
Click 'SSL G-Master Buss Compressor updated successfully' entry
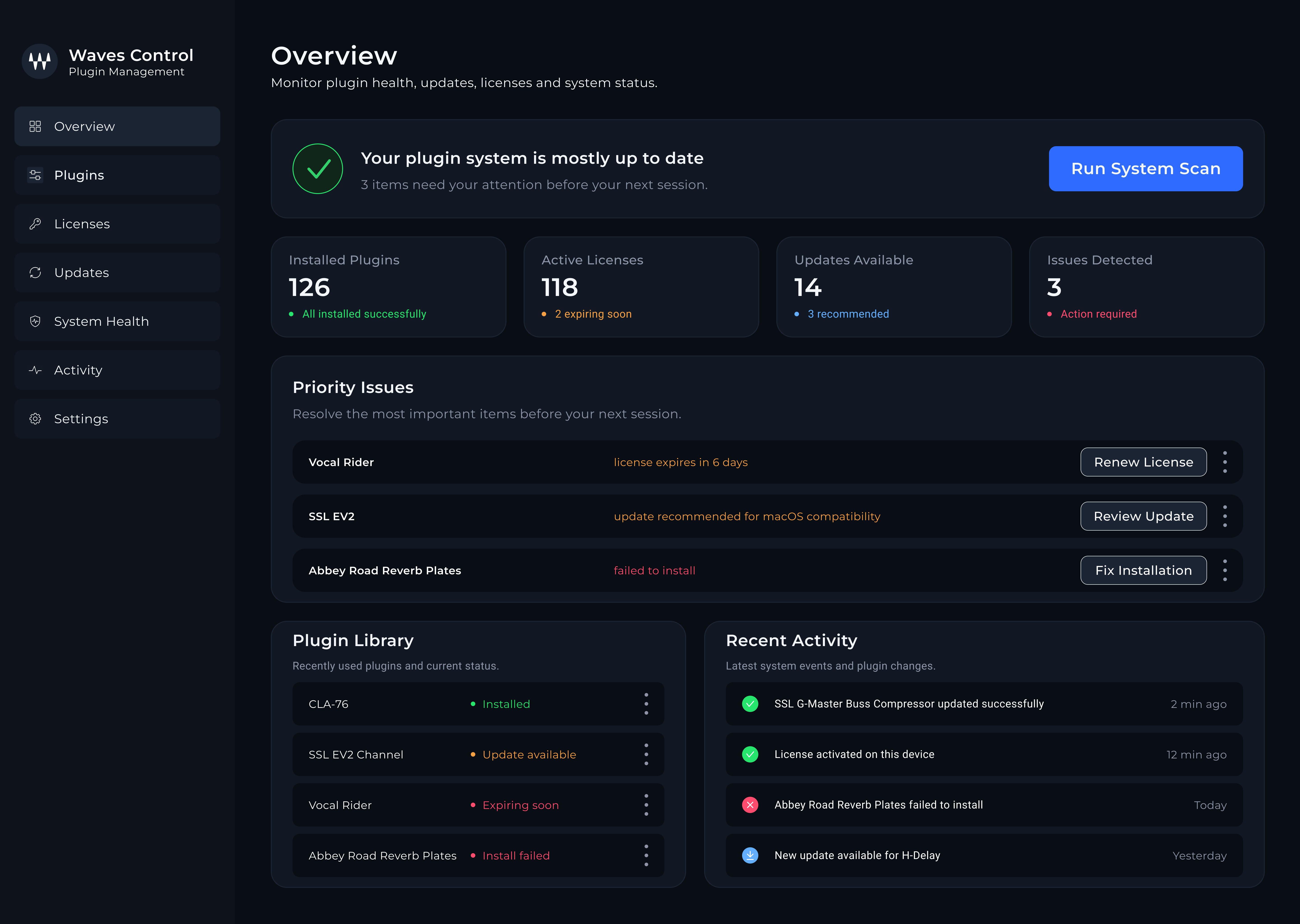coord(909,704)
